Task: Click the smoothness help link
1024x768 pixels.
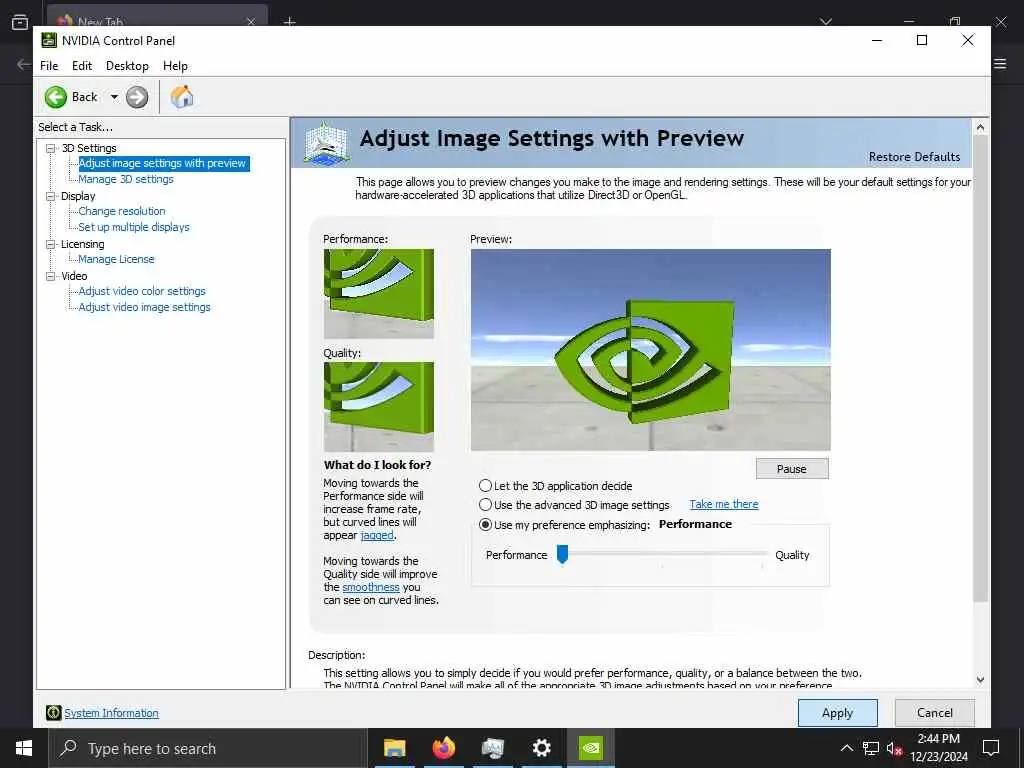Action: click(x=370, y=587)
